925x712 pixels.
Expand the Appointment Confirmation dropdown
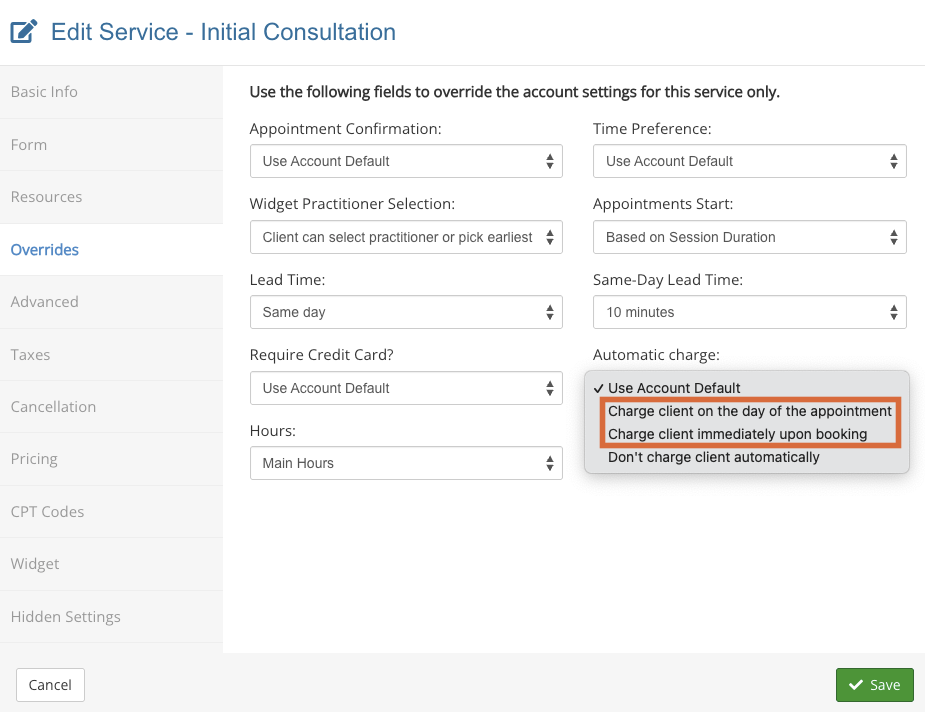(x=405, y=161)
